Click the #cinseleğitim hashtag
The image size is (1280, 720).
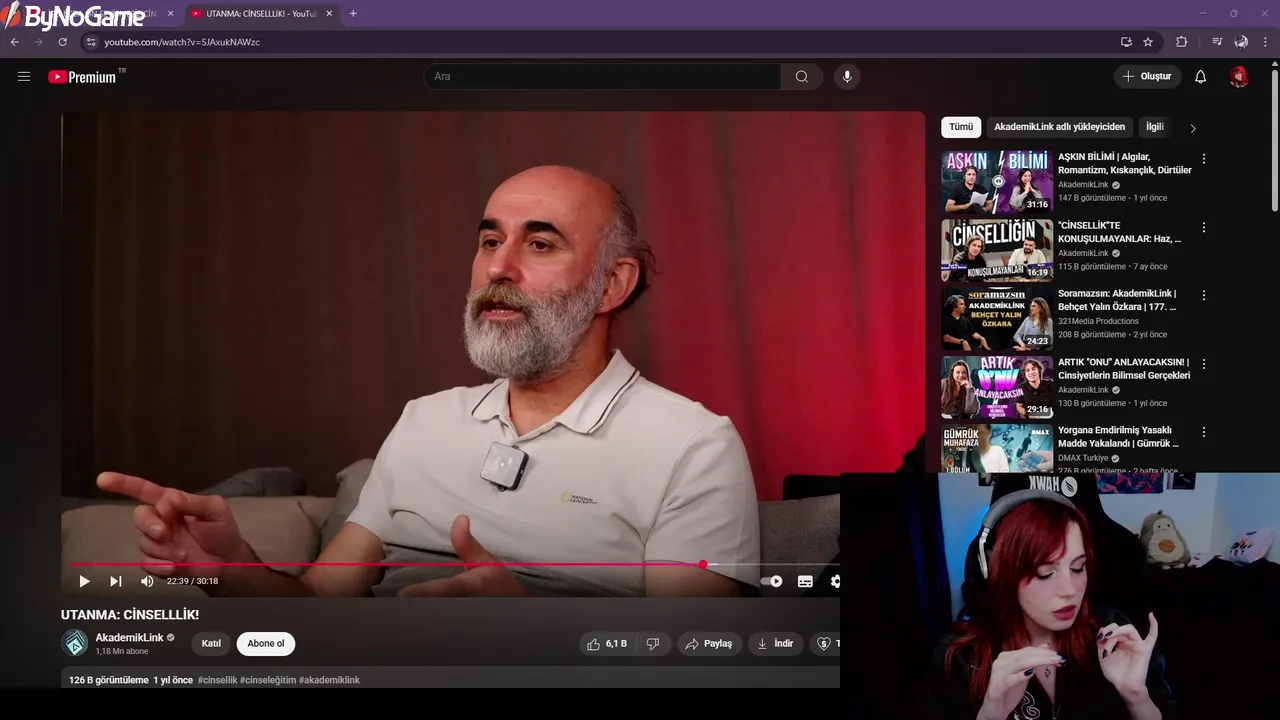pyautogui.click(x=268, y=680)
